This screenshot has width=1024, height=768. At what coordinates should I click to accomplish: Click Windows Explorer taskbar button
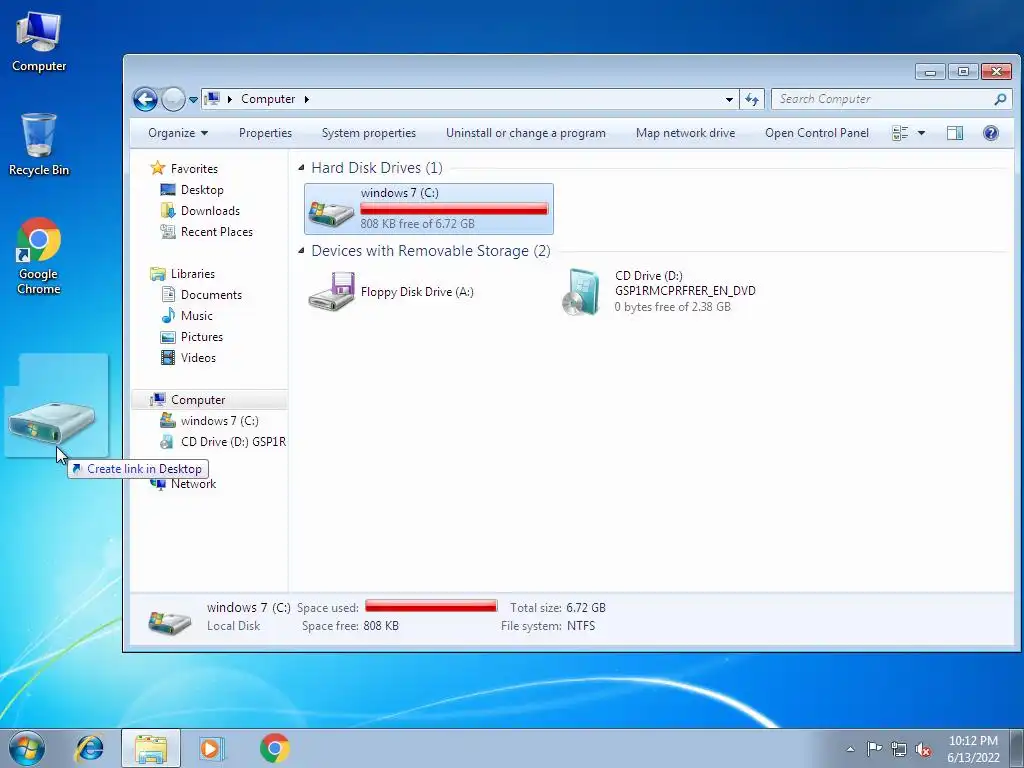(x=151, y=748)
